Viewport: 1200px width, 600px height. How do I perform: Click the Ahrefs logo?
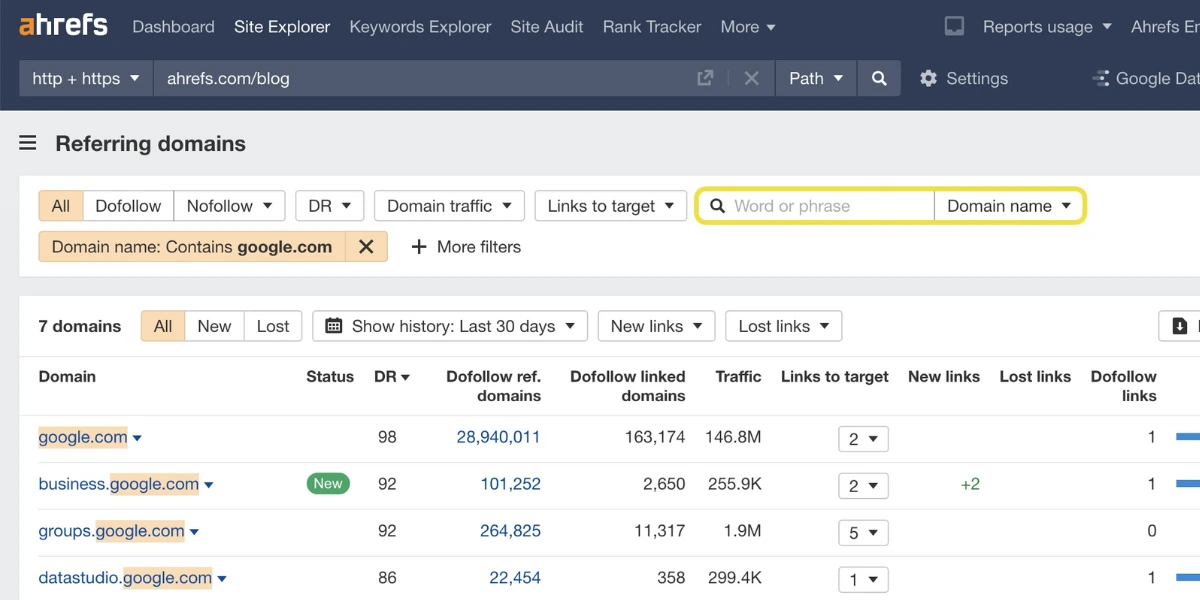tap(63, 25)
